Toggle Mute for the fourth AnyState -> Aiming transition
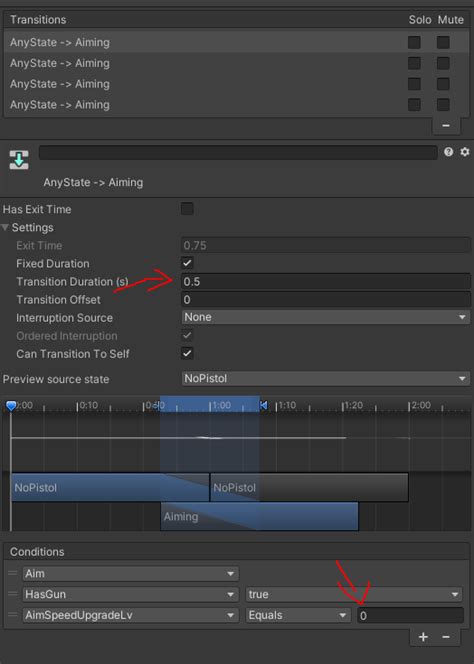 pos(443,105)
